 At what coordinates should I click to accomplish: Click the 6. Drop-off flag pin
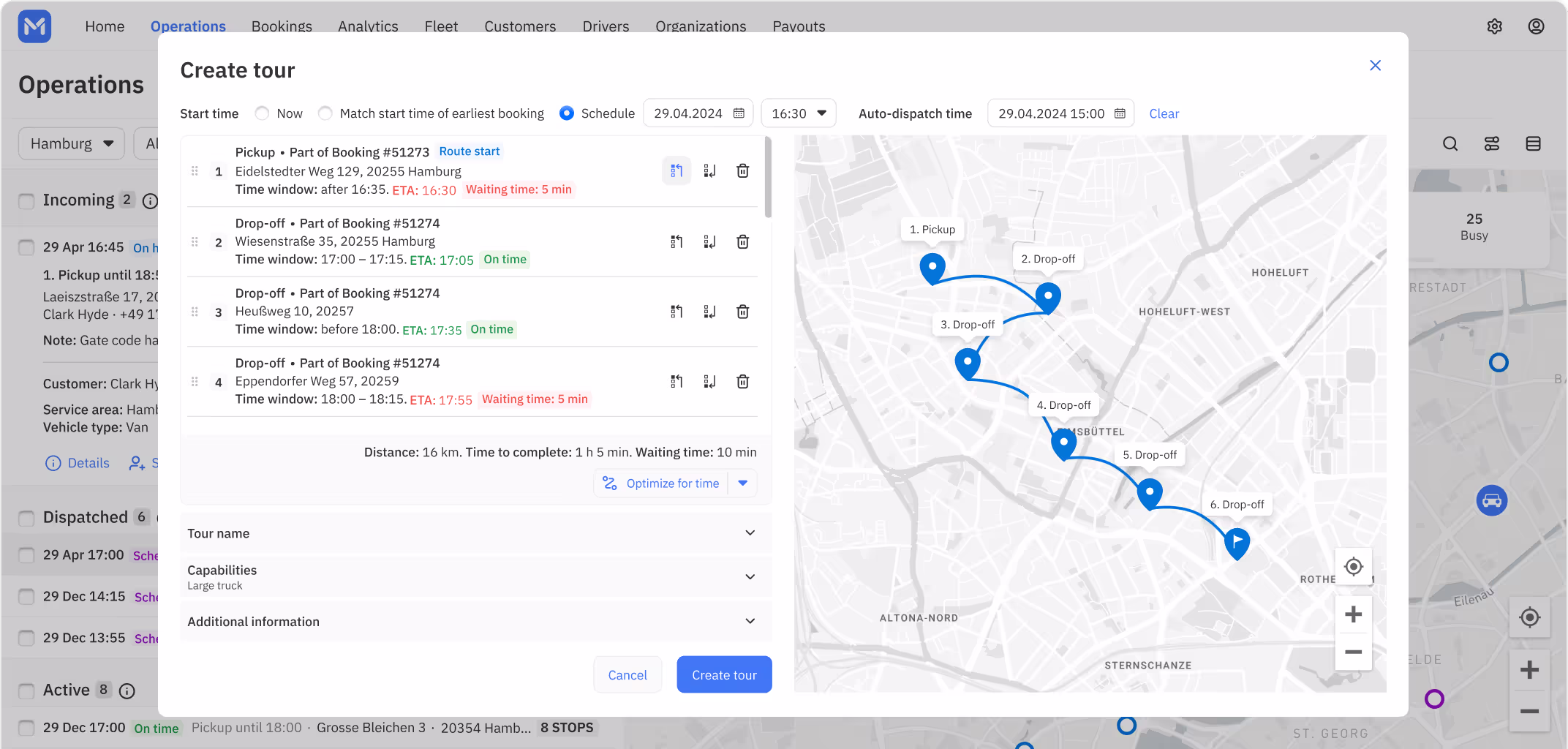pyautogui.click(x=1237, y=543)
